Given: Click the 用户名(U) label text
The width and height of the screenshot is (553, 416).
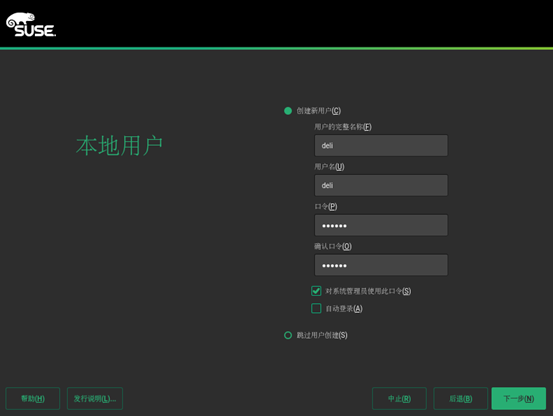Looking at the screenshot, I should [329, 166].
